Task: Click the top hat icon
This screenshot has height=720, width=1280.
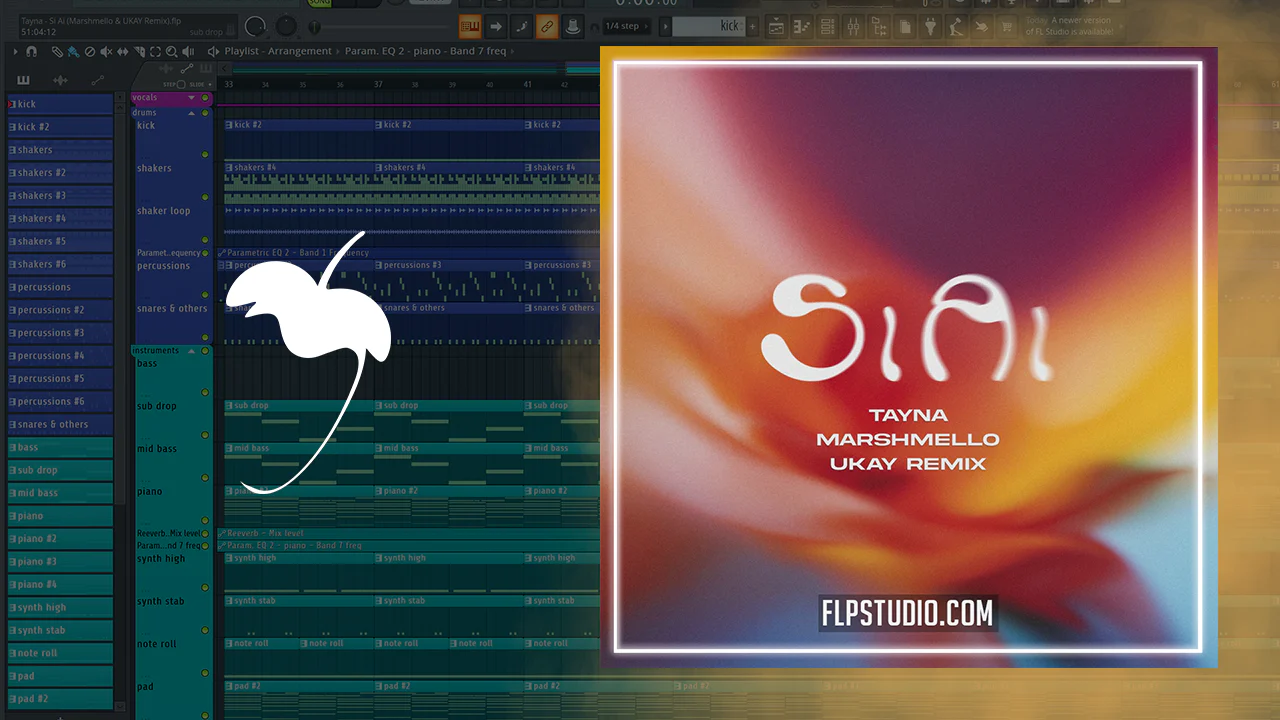Action: pos(573,26)
